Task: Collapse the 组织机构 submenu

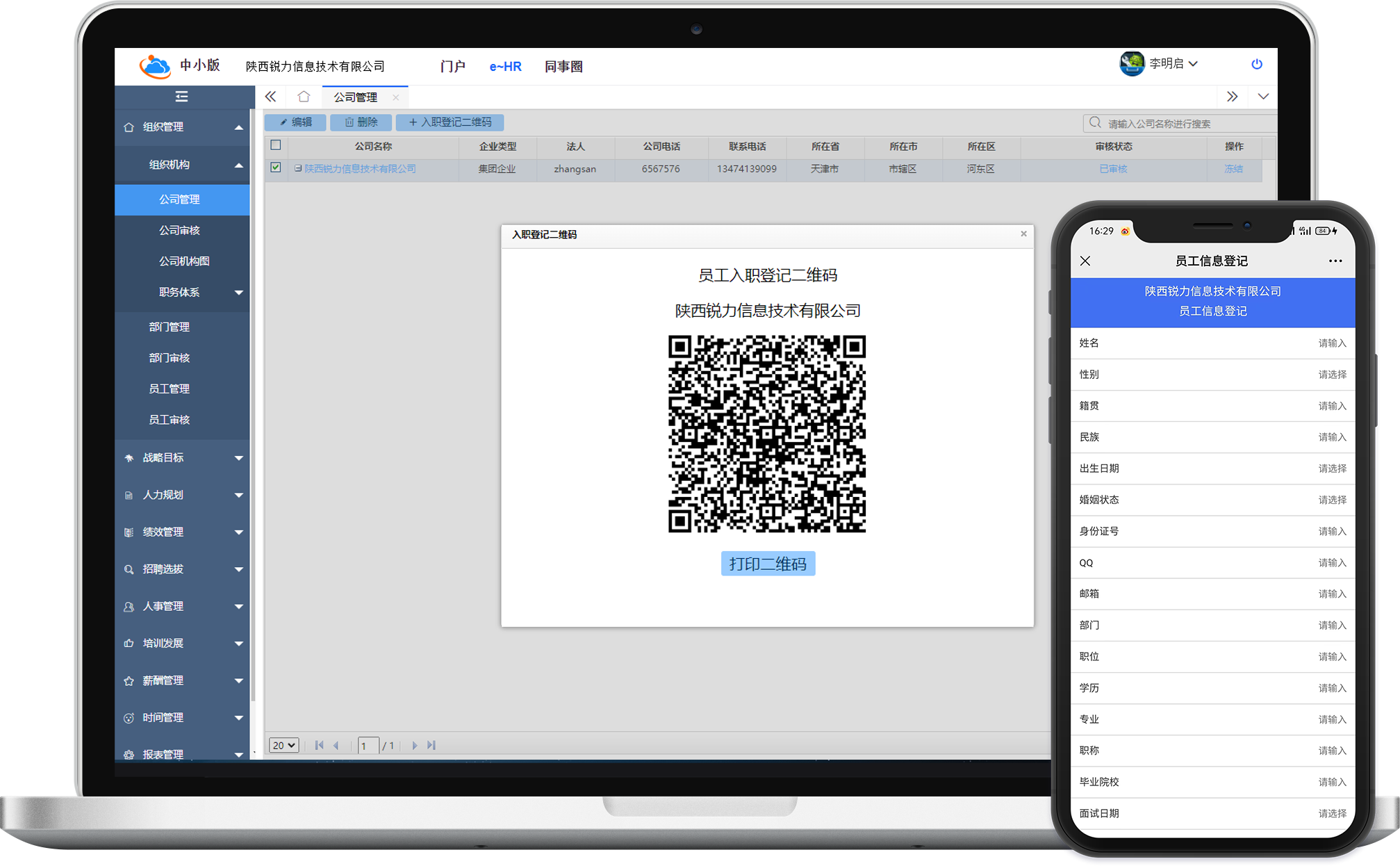Action: click(182, 165)
